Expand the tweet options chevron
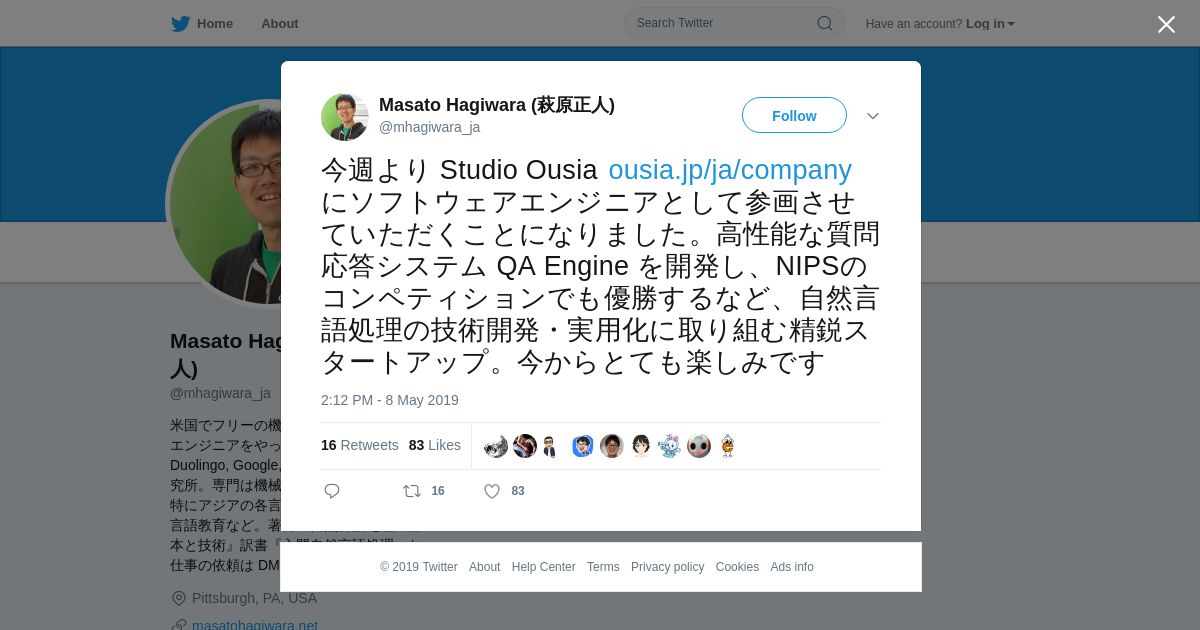 [873, 116]
